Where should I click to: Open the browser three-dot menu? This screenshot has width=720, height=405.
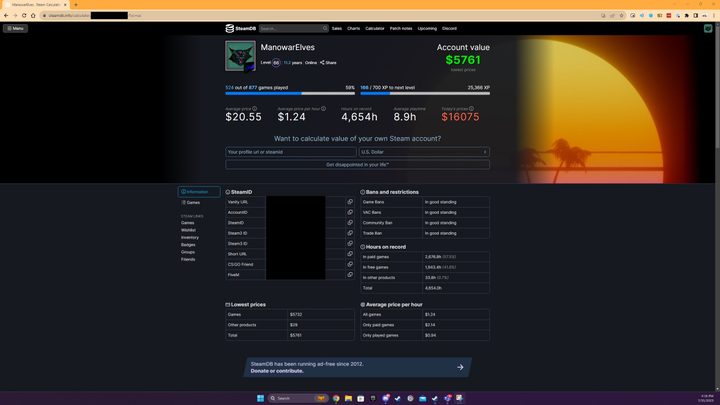pyautogui.click(x=714, y=16)
